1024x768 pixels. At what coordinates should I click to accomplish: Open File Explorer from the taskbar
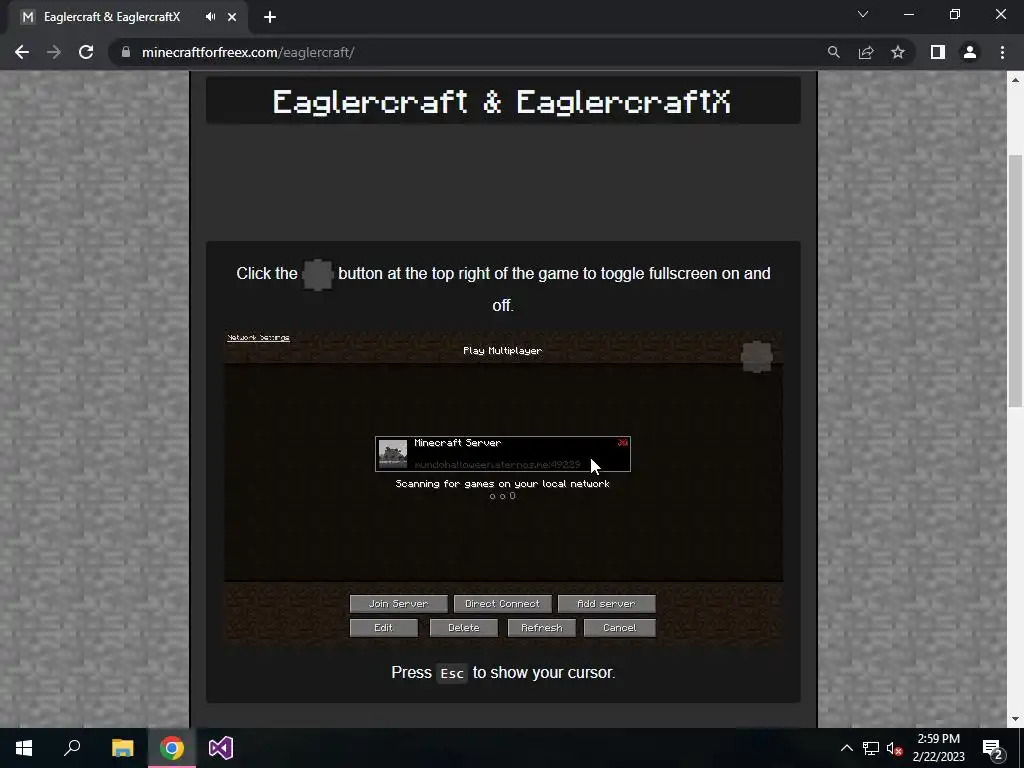[122, 748]
